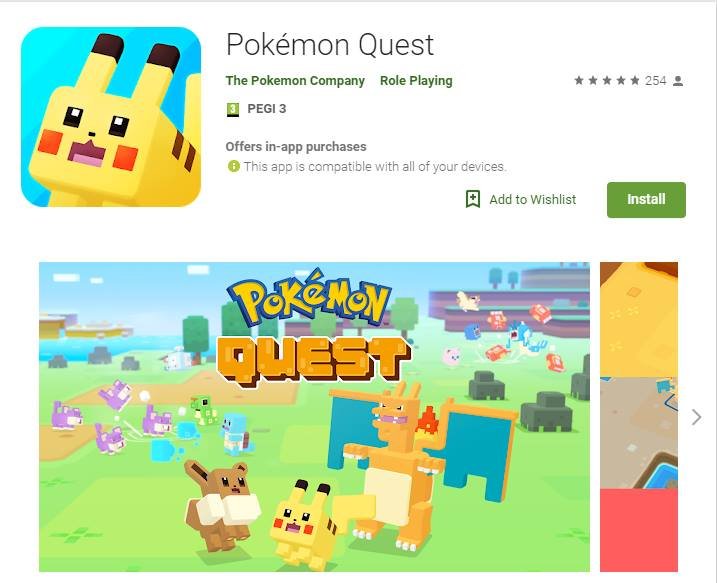717x583 pixels.
Task: Click the PEGI 3 rating badge icon
Action: (233, 109)
